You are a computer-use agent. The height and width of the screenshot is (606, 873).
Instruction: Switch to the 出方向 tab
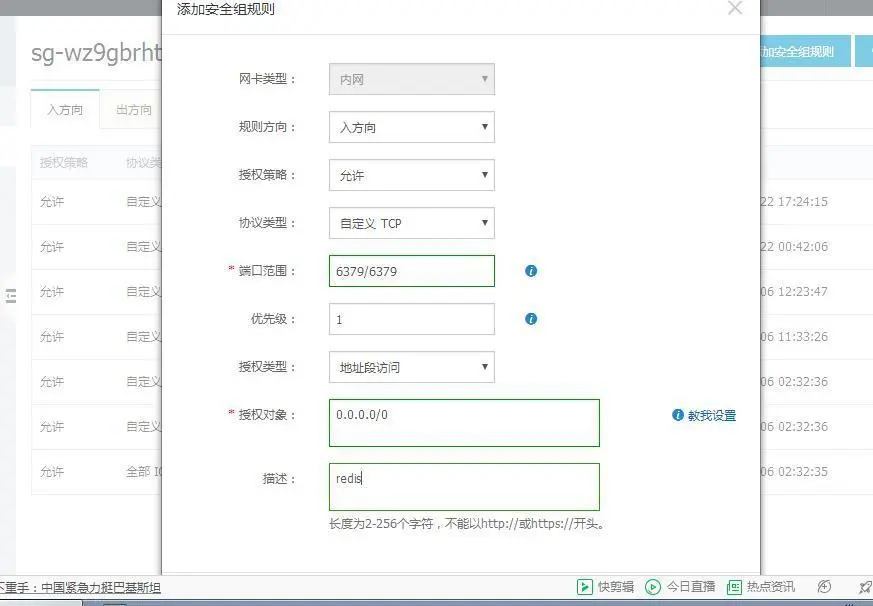[133, 111]
